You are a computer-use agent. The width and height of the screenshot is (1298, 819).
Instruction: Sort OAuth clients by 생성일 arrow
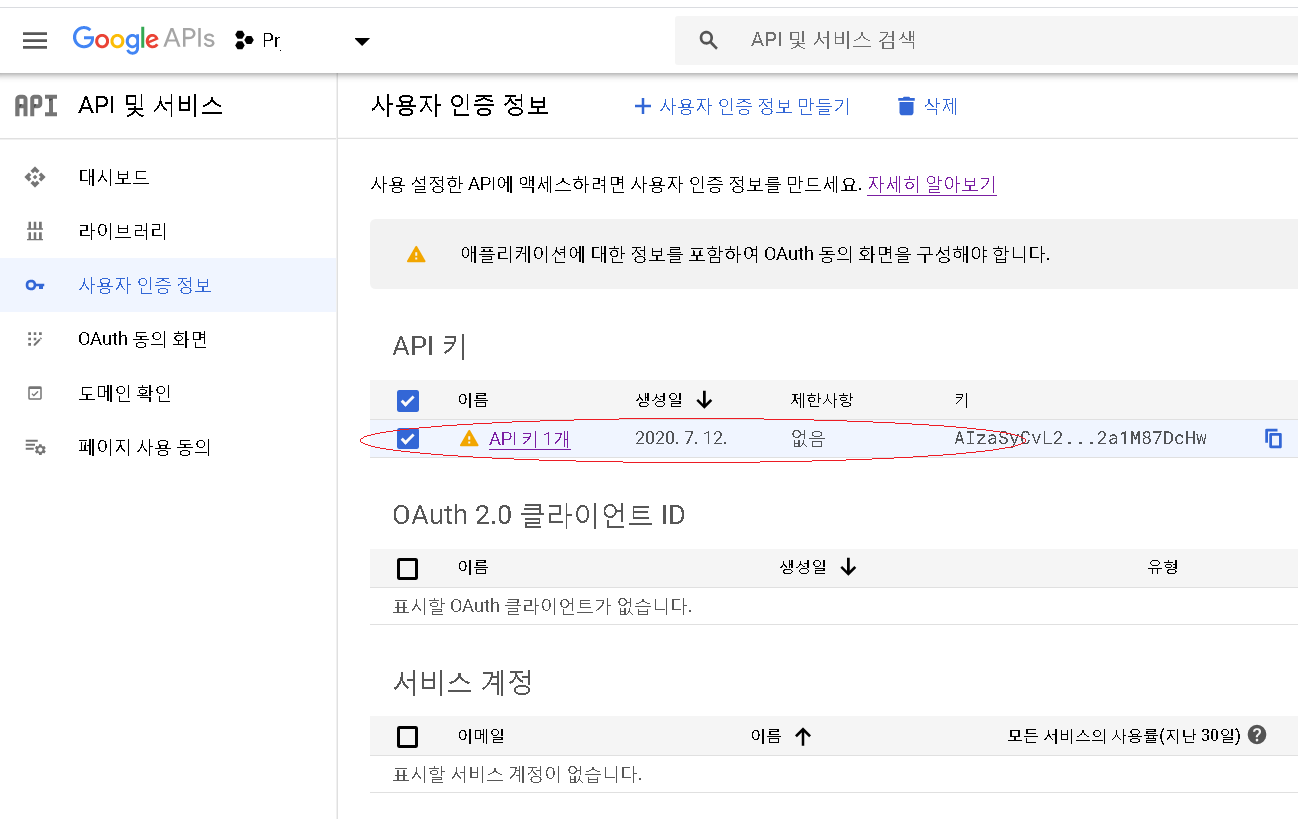point(849,567)
